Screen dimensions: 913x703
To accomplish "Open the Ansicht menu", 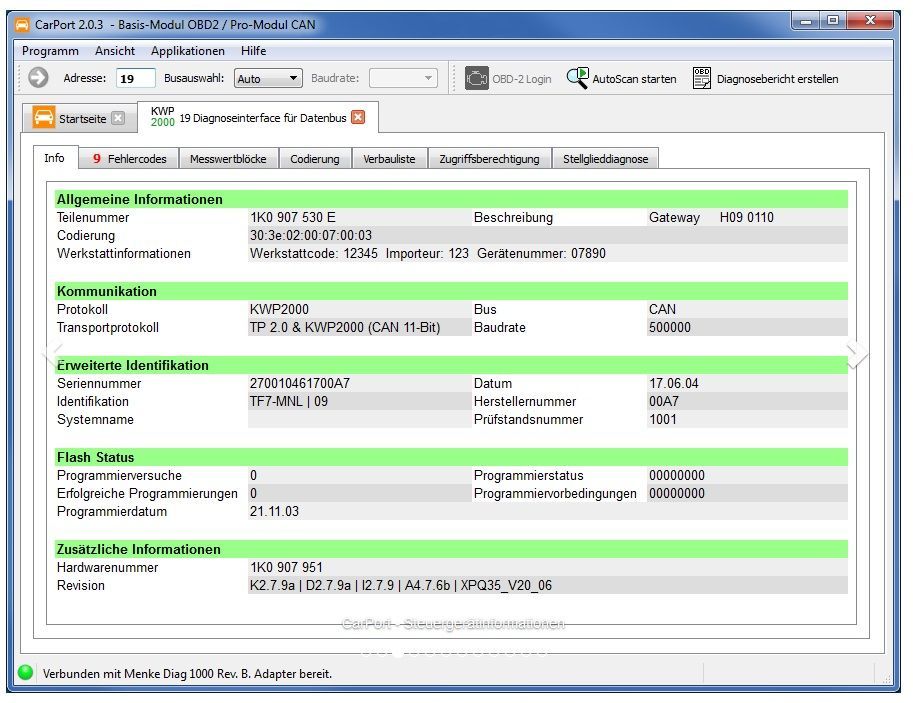I will tap(115, 51).
